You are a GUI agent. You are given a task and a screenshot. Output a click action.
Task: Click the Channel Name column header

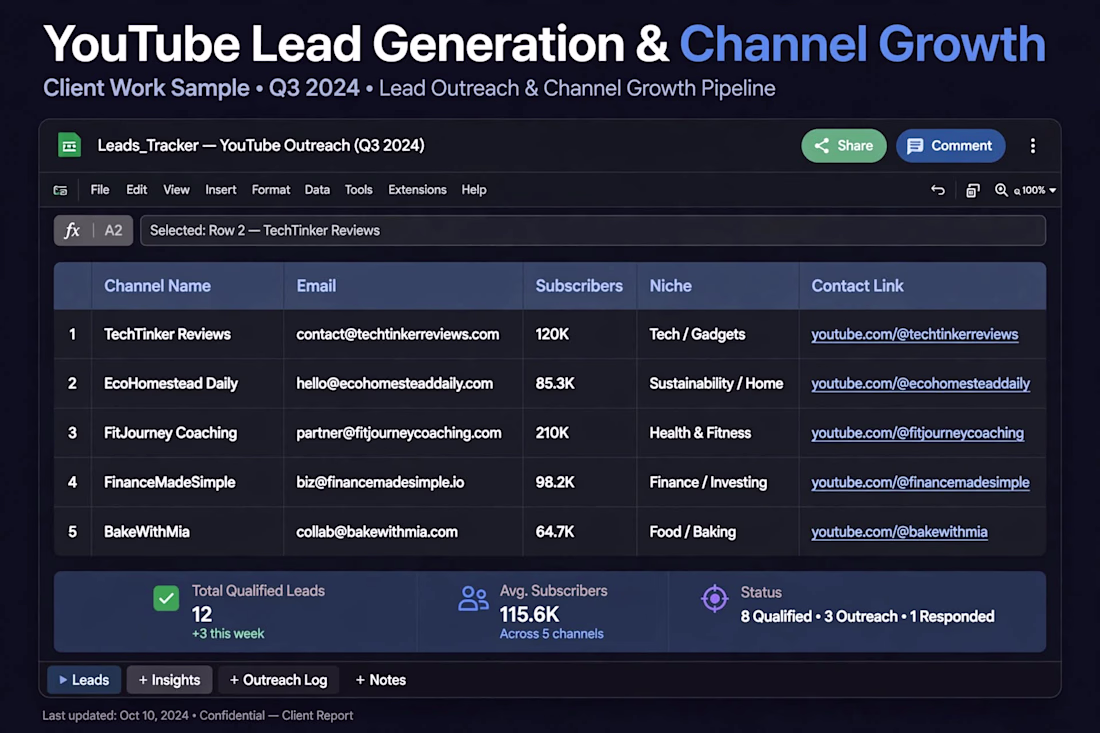click(187, 285)
